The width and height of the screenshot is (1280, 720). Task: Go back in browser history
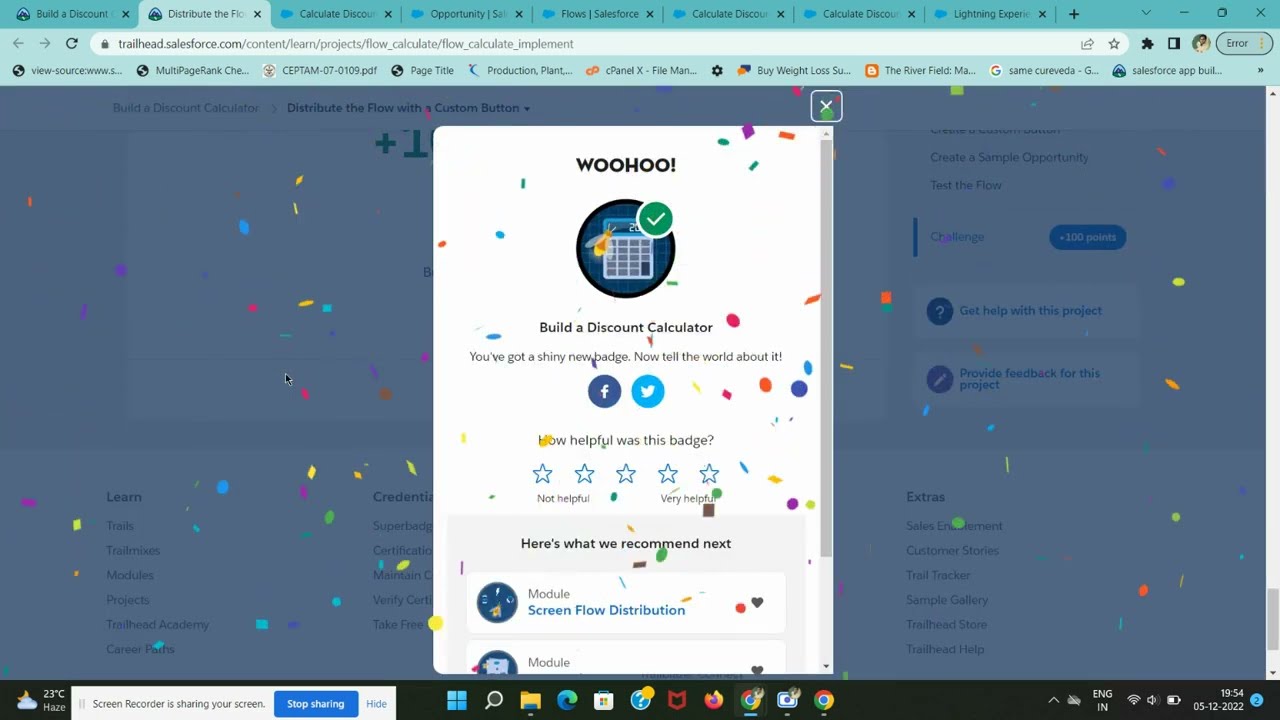coord(18,43)
